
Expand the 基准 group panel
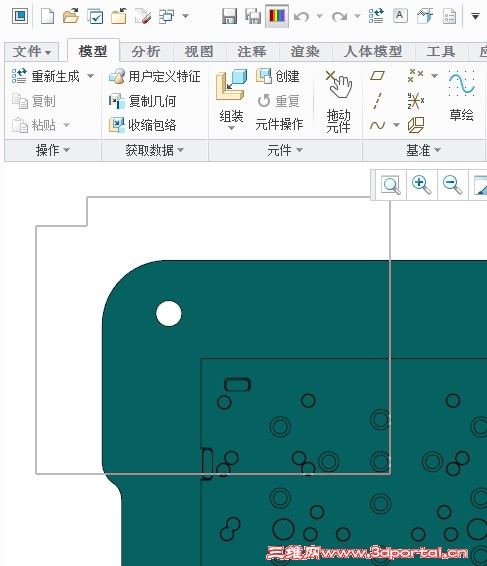(x=423, y=150)
